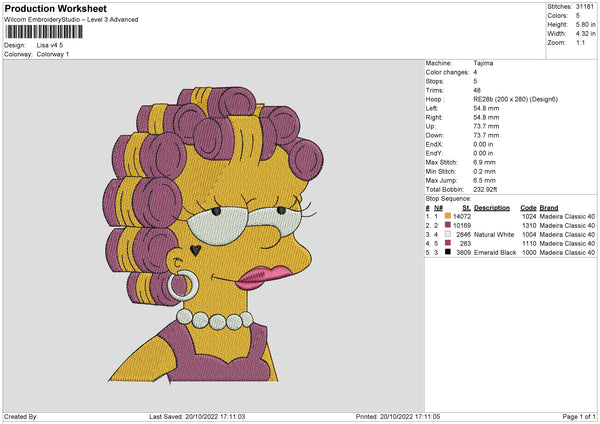Click the Left value 54.8 mm
600x424 pixels.
486,108
